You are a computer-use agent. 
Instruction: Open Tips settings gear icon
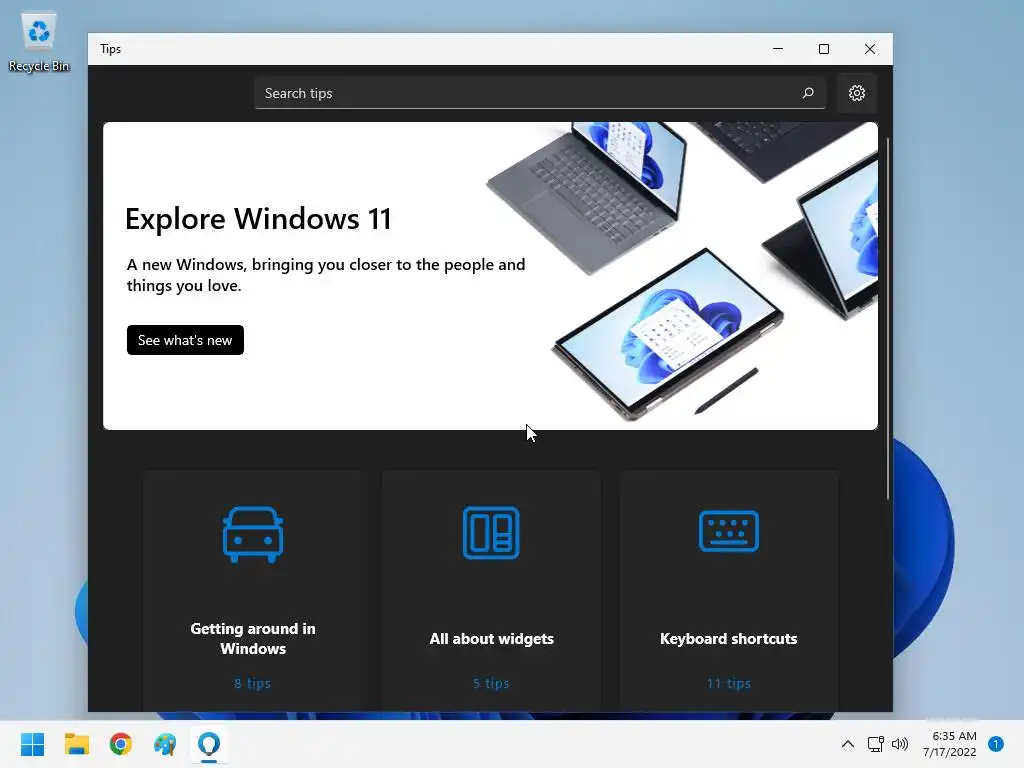(856, 93)
